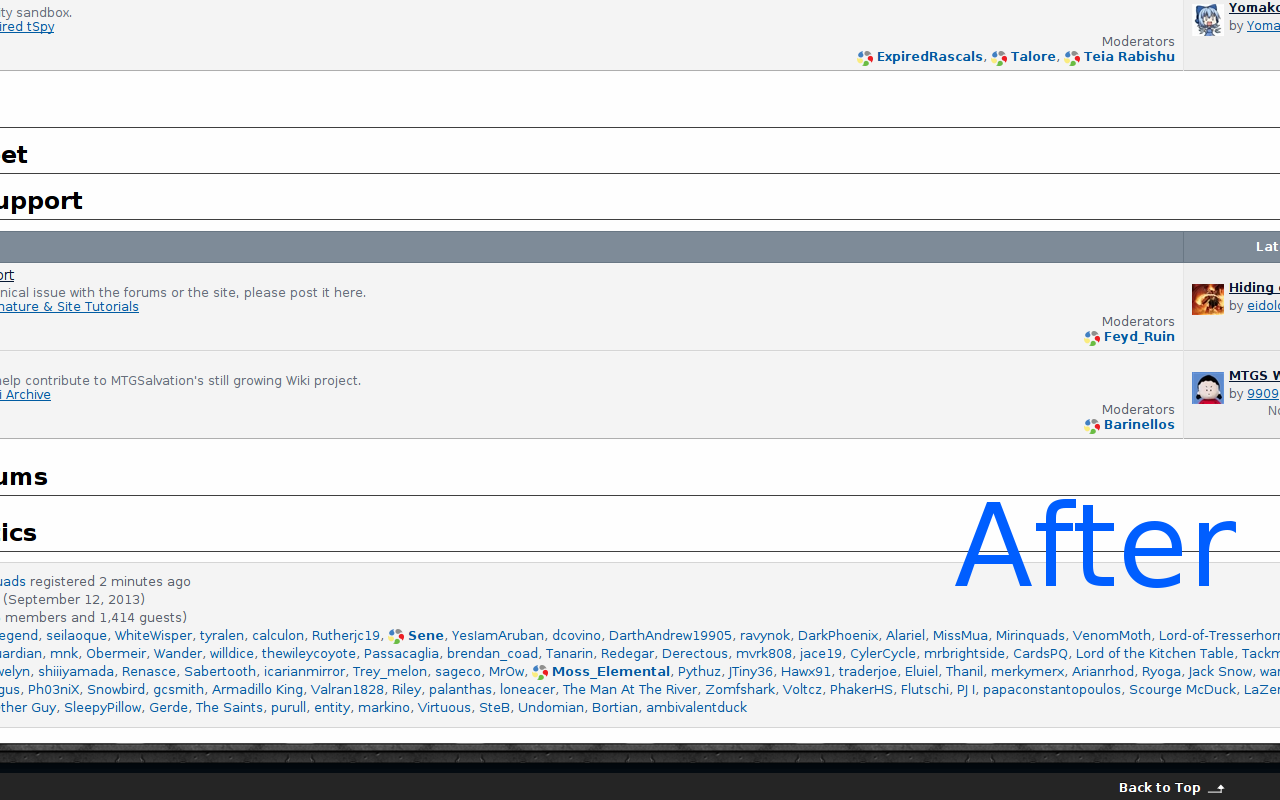Open online user Trey_melon profile

(390, 672)
